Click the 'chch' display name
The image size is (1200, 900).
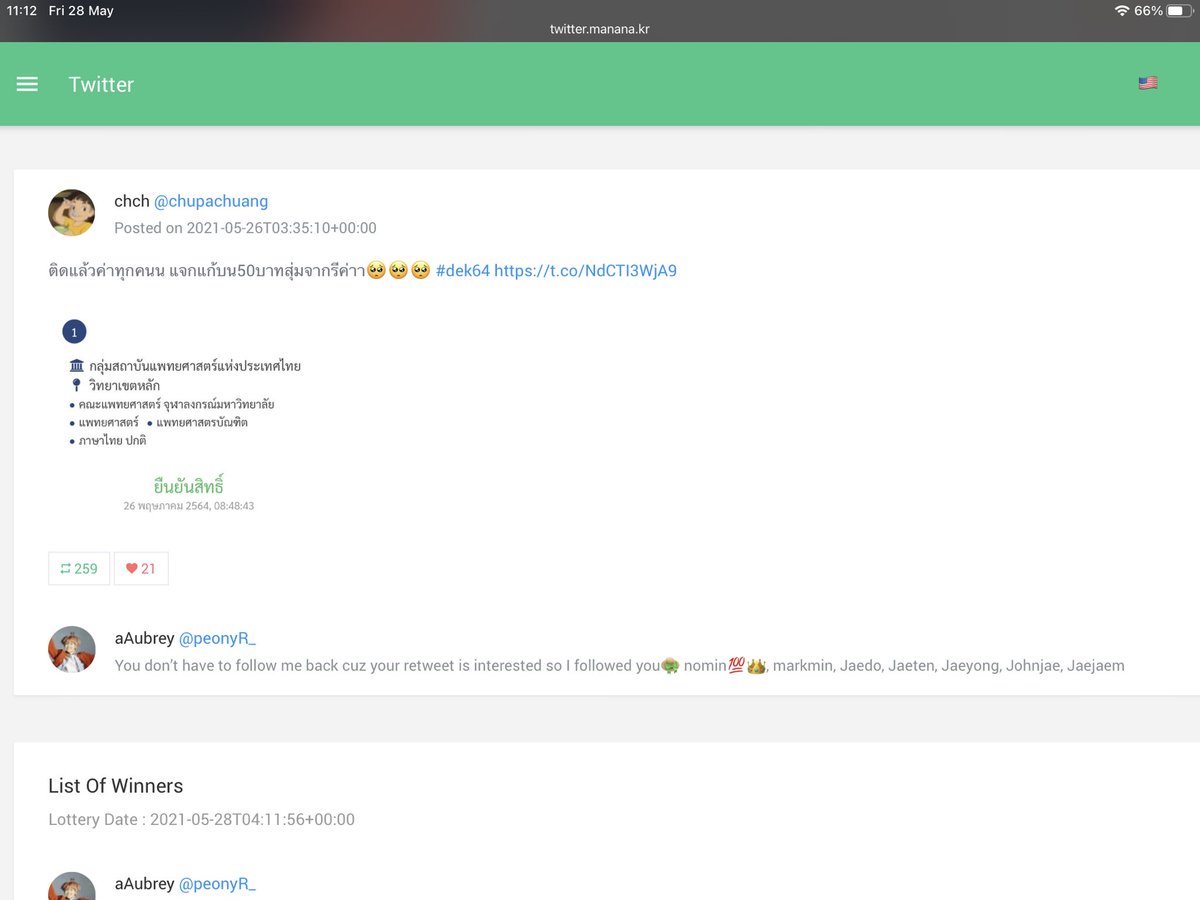point(131,201)
